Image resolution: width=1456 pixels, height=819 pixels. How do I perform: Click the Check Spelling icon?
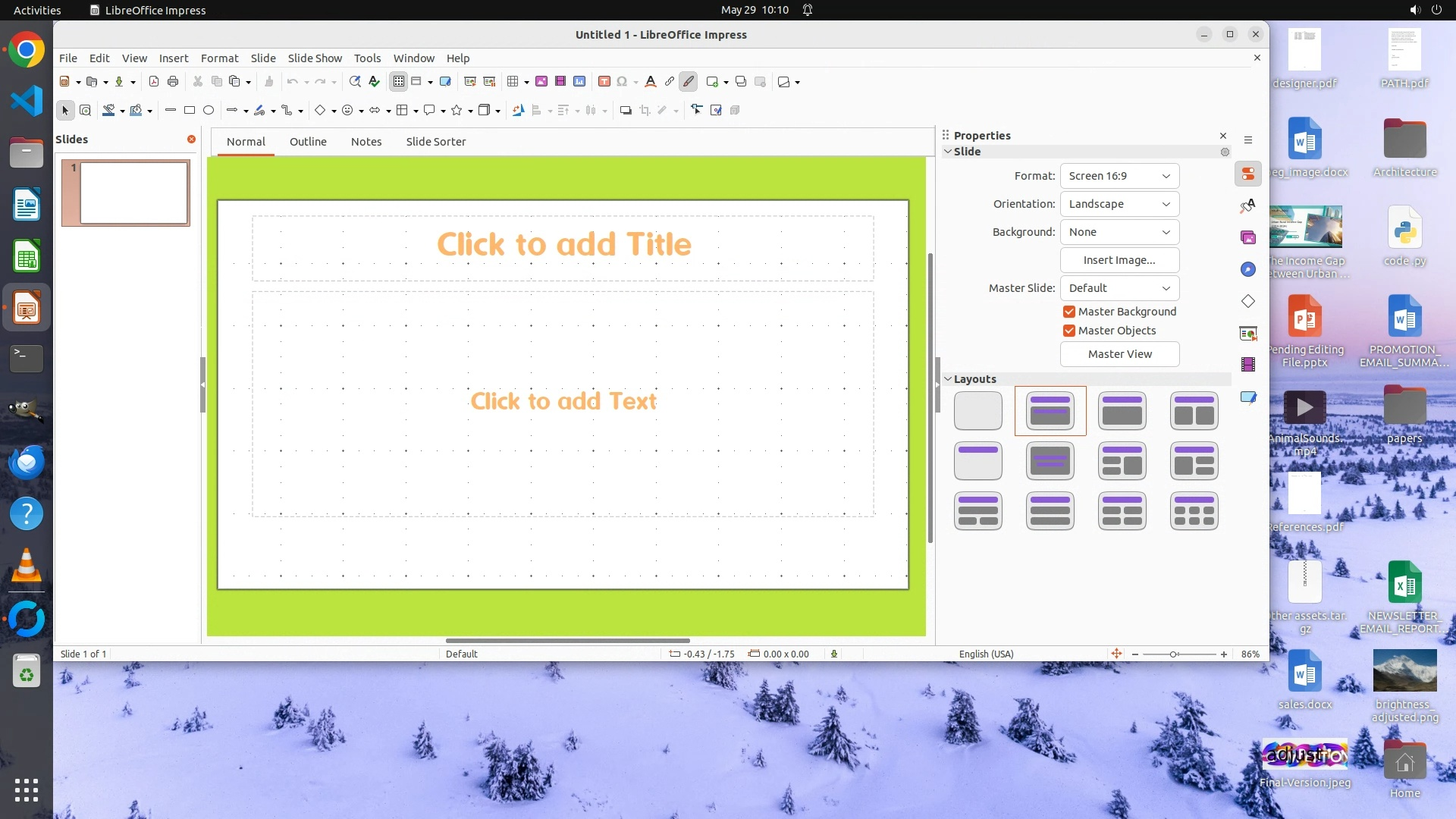click(374, 82)
